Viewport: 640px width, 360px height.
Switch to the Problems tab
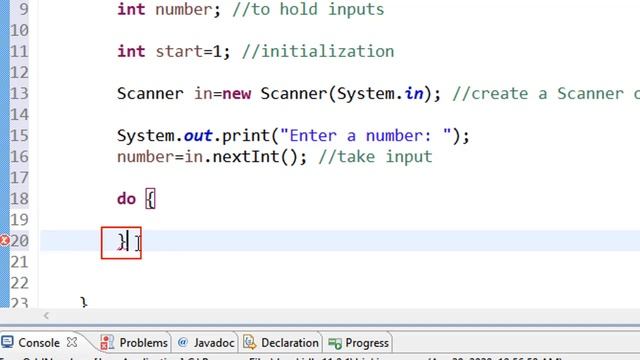tap(143, 343)
